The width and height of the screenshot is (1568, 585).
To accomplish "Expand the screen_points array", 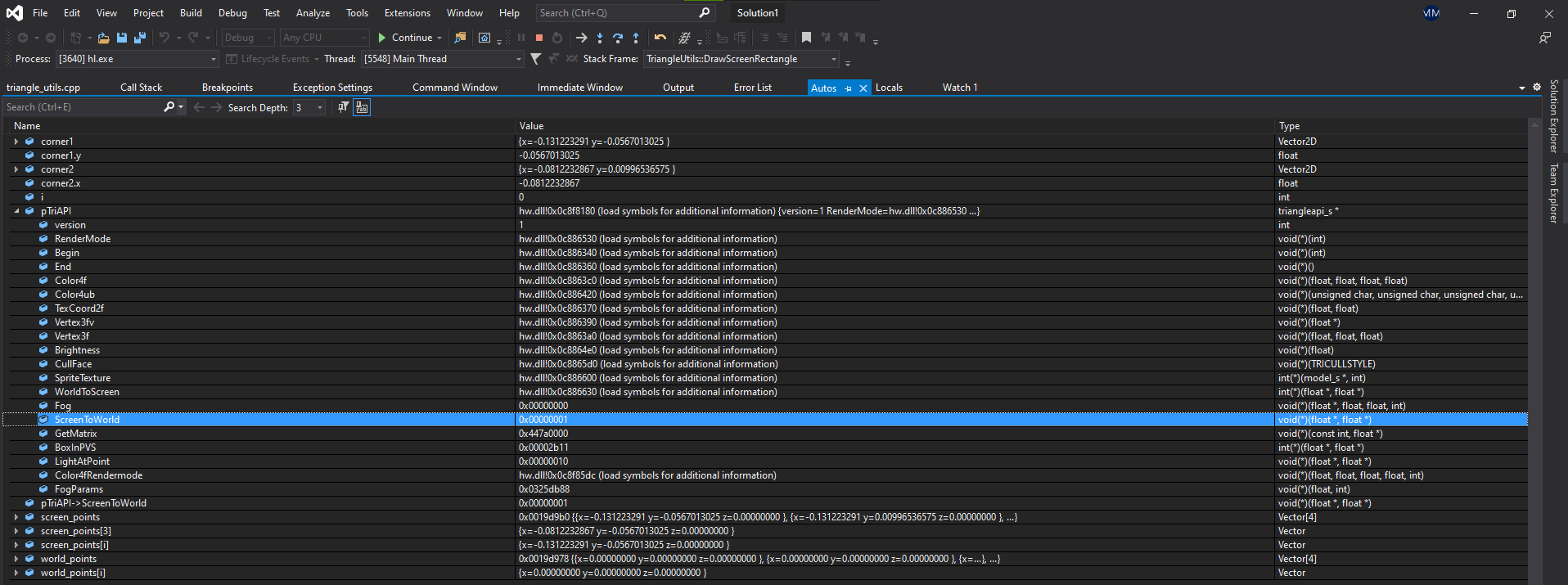I will (x=16, y=517).
